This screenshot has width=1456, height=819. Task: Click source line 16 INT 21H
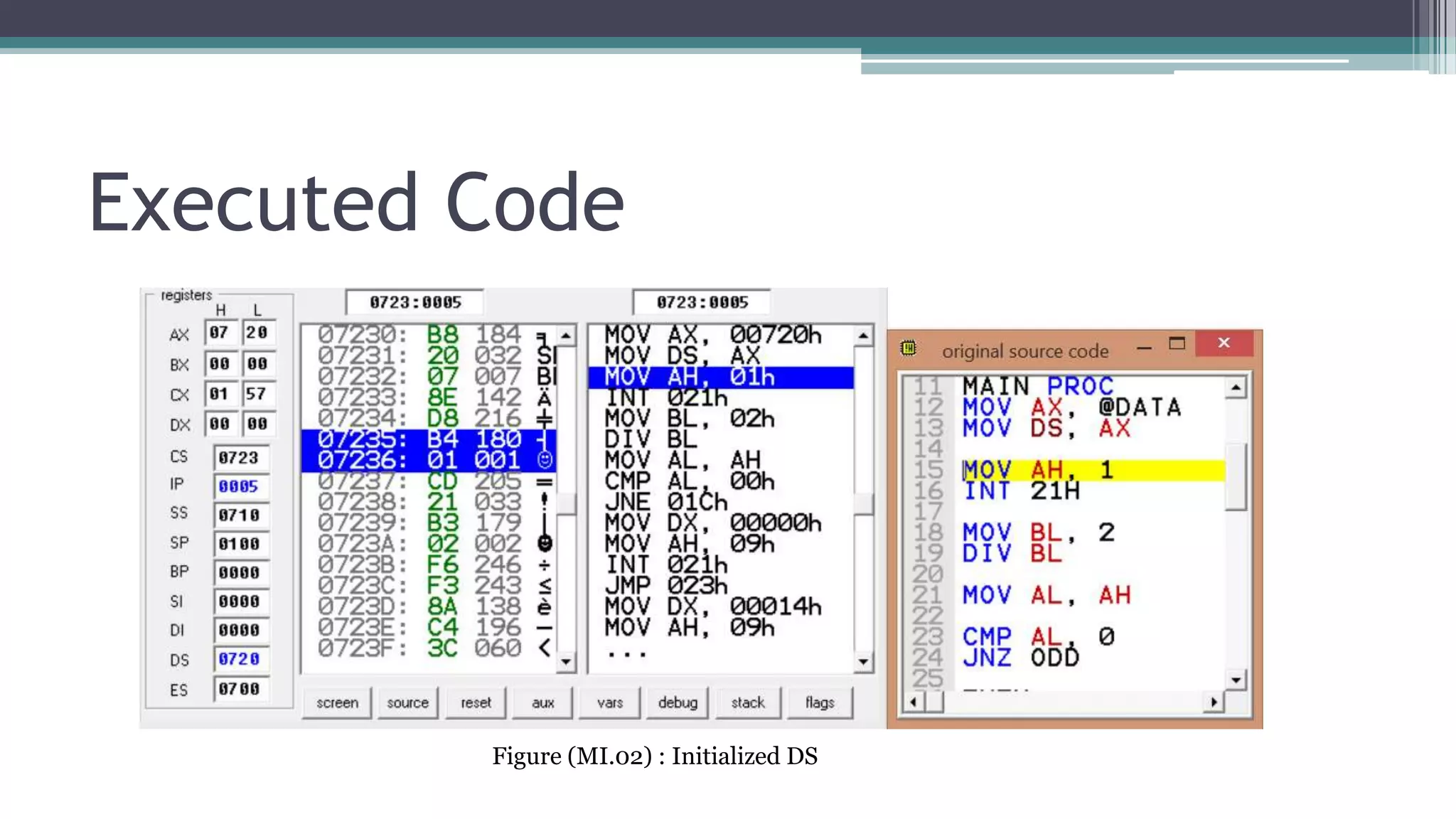tap(1021, 491)
